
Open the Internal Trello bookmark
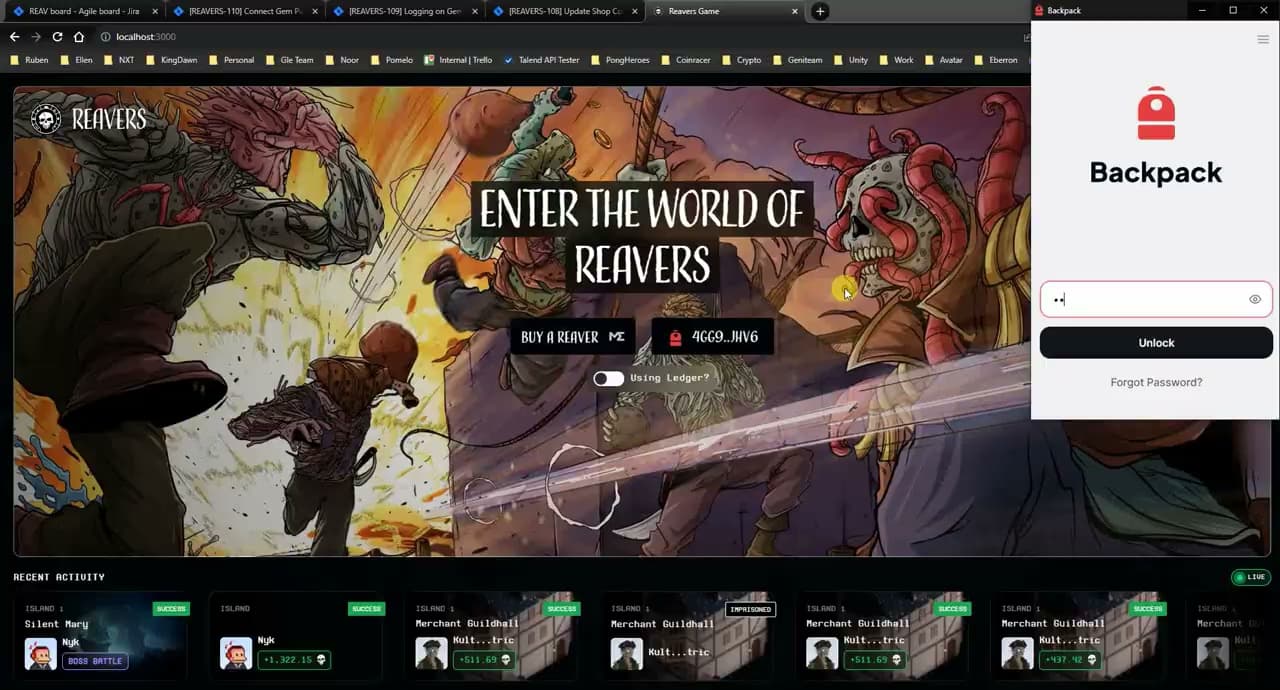pyautogui.click(x=458, y=60)
